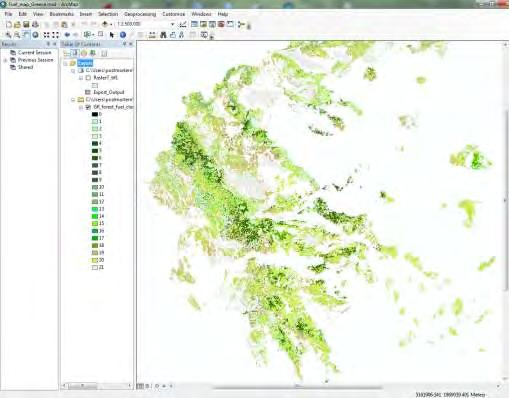Expand the Previous Session results node

coord(5,60)
